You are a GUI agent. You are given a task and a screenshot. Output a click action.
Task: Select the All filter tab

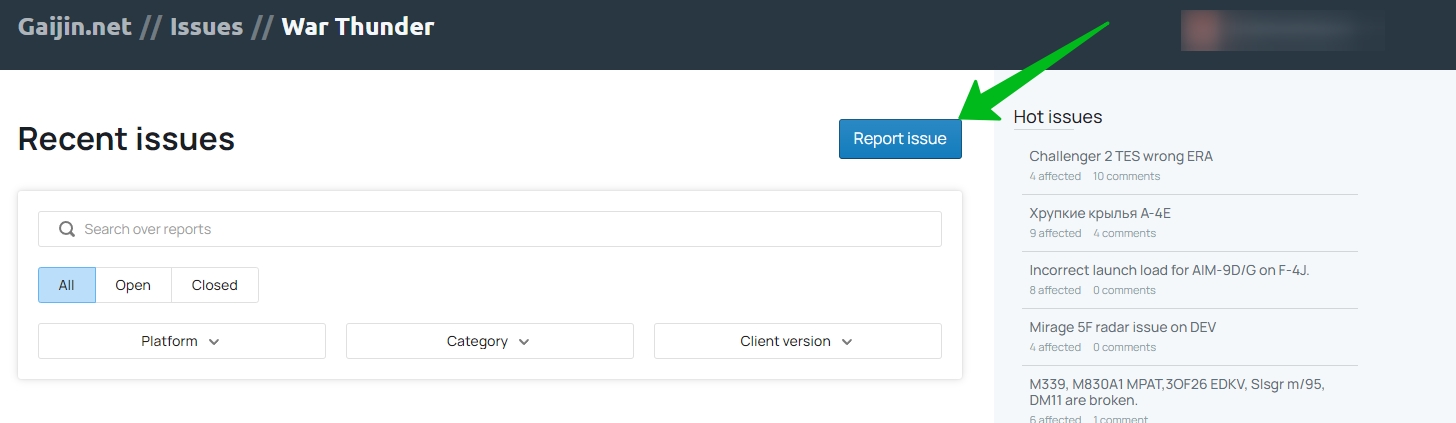[67, 285]
